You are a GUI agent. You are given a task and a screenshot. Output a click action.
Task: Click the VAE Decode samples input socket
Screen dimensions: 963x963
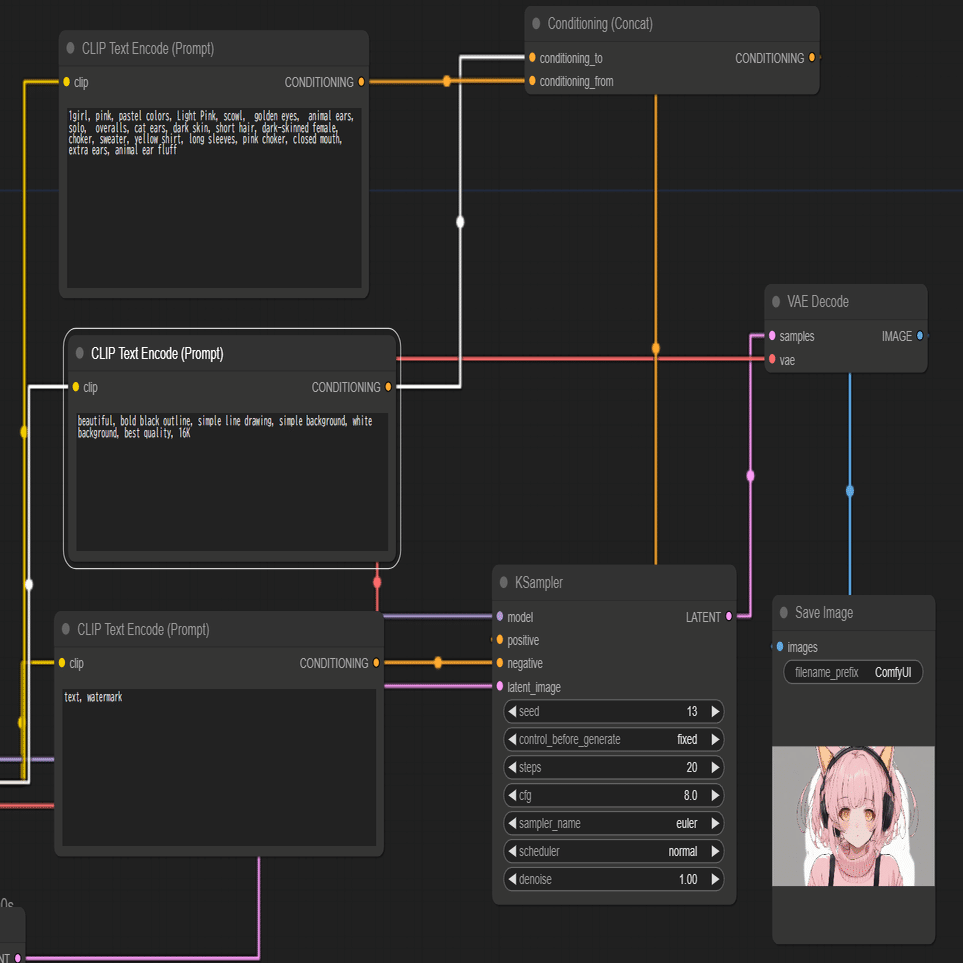[x=772, y=335]
